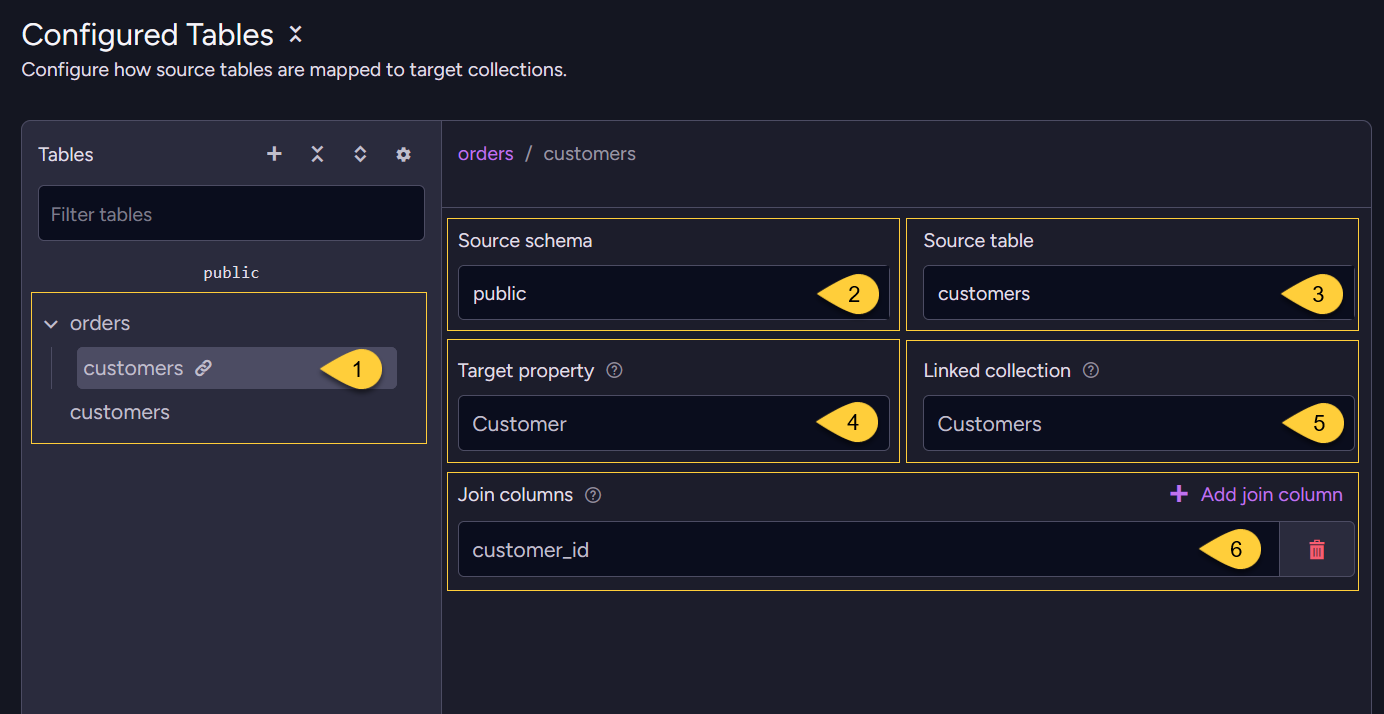
Task: Click the Filter tables search field
Action: point(231,213)
